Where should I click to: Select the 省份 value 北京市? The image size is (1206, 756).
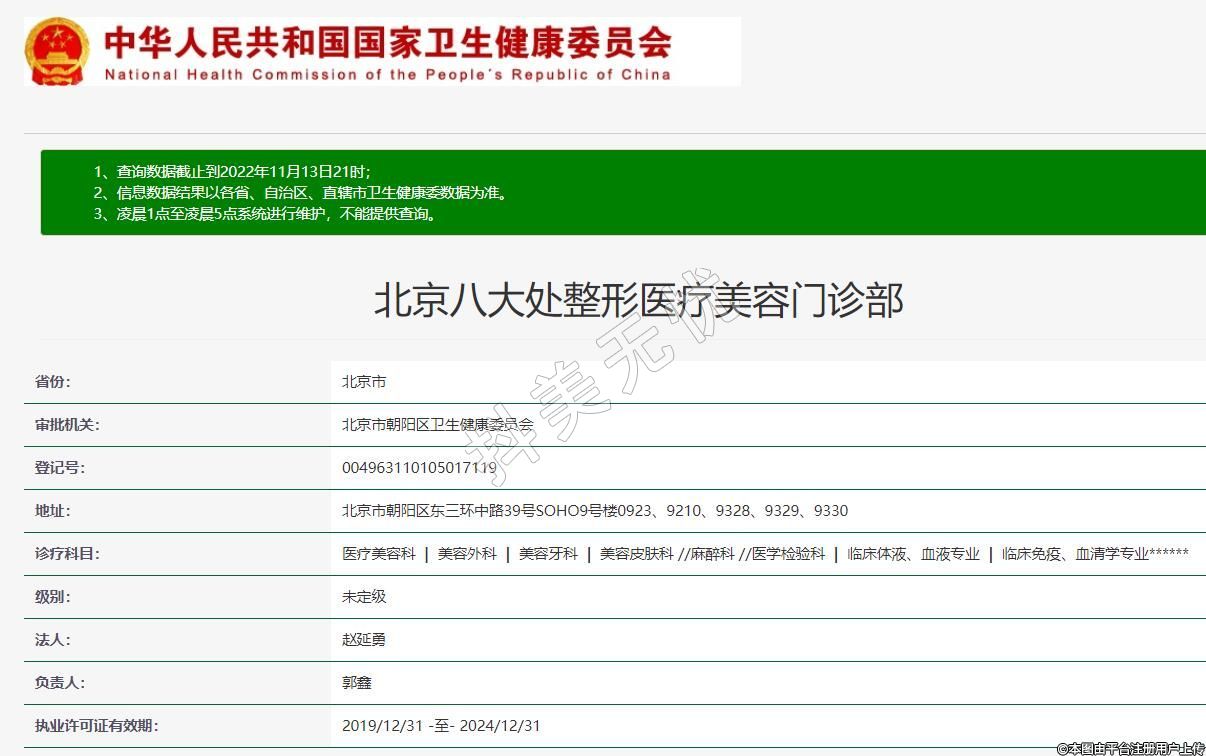coord(364,382)
